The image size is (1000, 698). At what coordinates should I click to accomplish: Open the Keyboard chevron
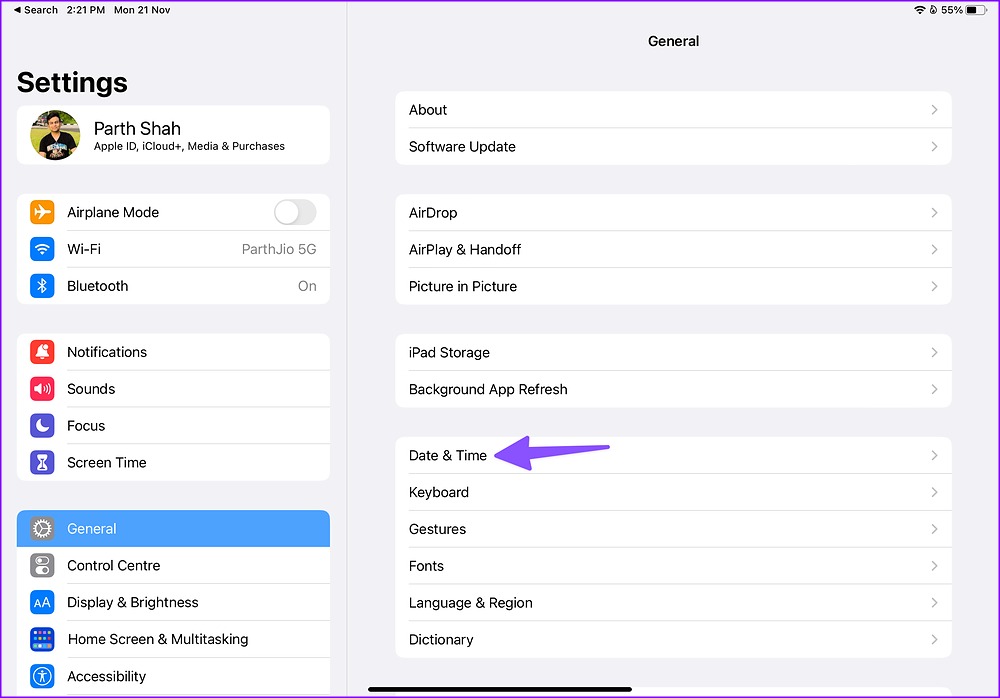tap(934, 492)
